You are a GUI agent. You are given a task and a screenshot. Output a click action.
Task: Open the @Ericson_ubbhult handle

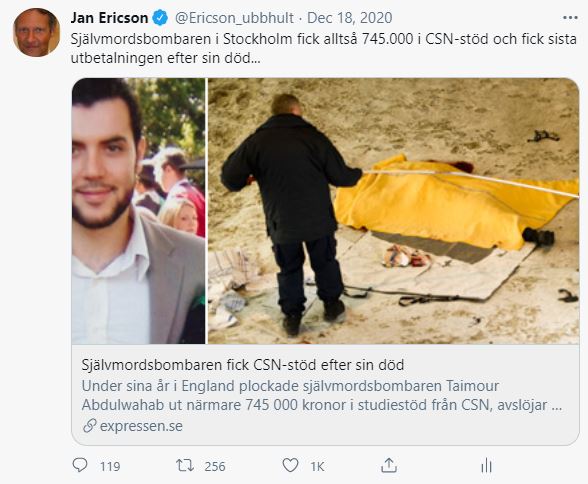234,18
